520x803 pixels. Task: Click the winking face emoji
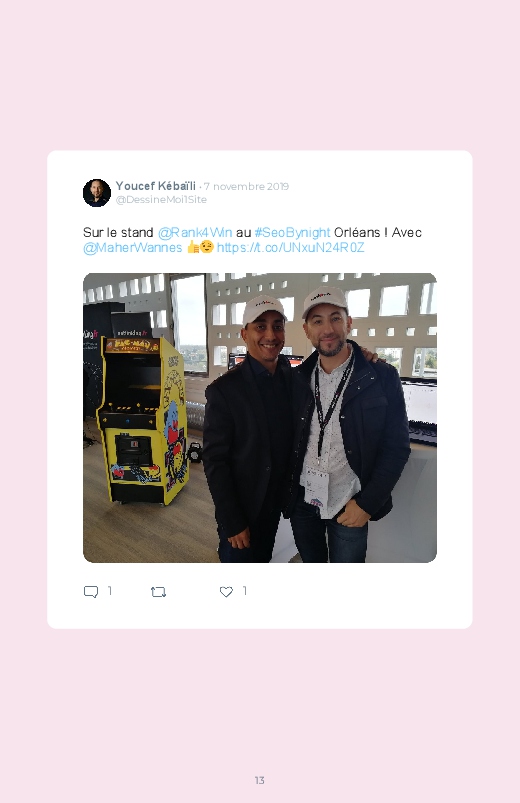tap(206, 247)
